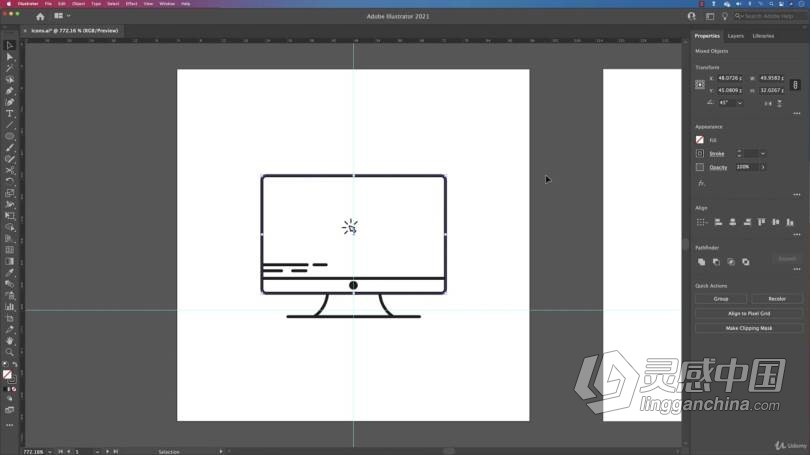Select the Pen tool
The height and width of the screenshot is (455, 810).
point(10,91)
